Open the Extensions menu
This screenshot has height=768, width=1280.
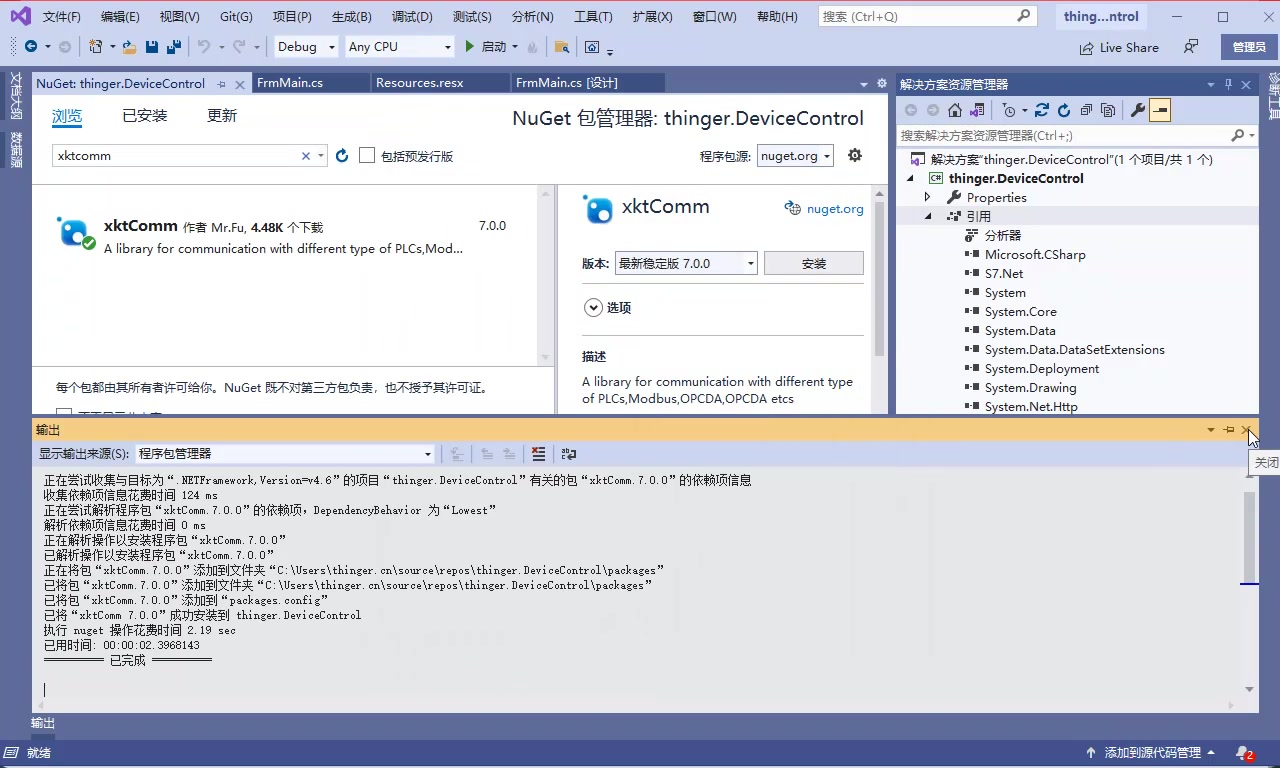coord(652,17)
